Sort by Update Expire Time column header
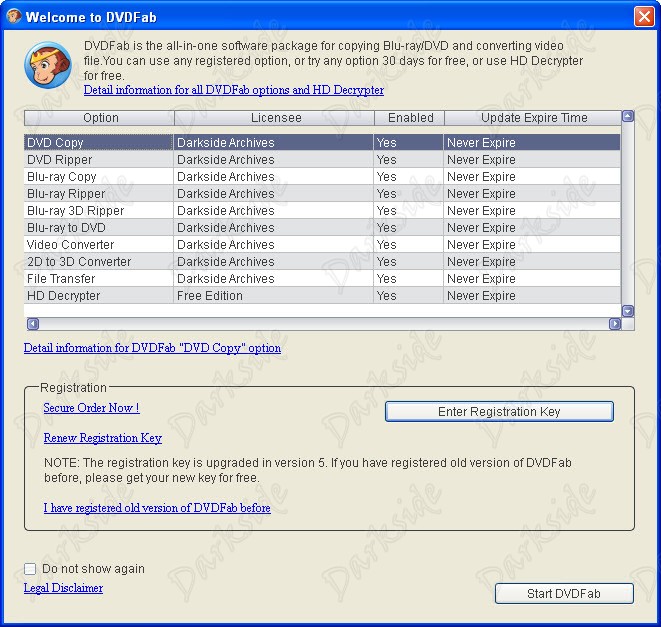The height and width of the screenshot is (627, 661). coord(533,118)
